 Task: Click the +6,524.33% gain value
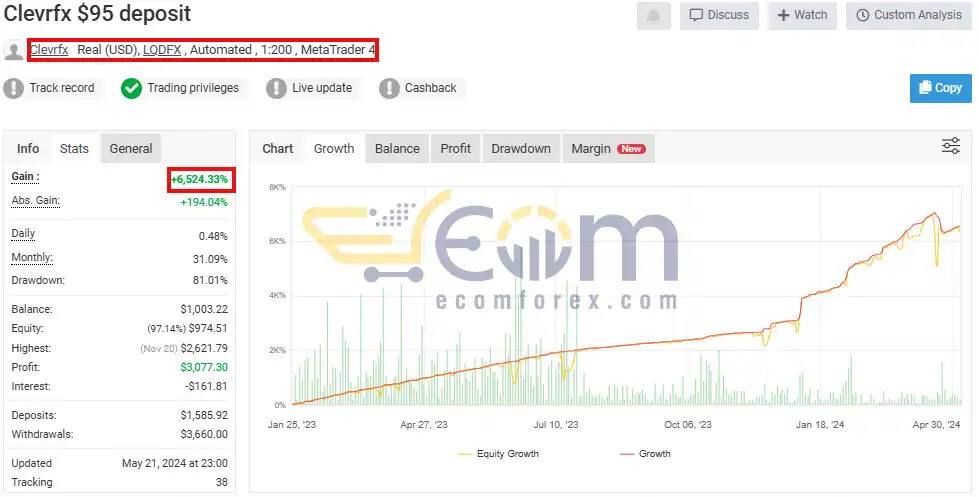pyautogui.click(x=200, y=179)
